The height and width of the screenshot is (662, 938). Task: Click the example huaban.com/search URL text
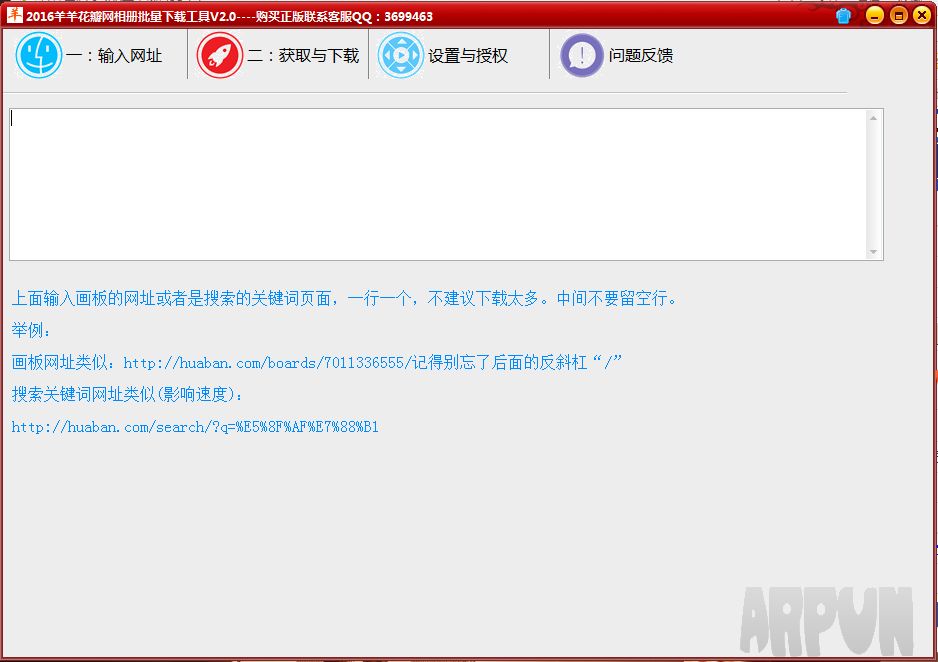coord(195,427)
